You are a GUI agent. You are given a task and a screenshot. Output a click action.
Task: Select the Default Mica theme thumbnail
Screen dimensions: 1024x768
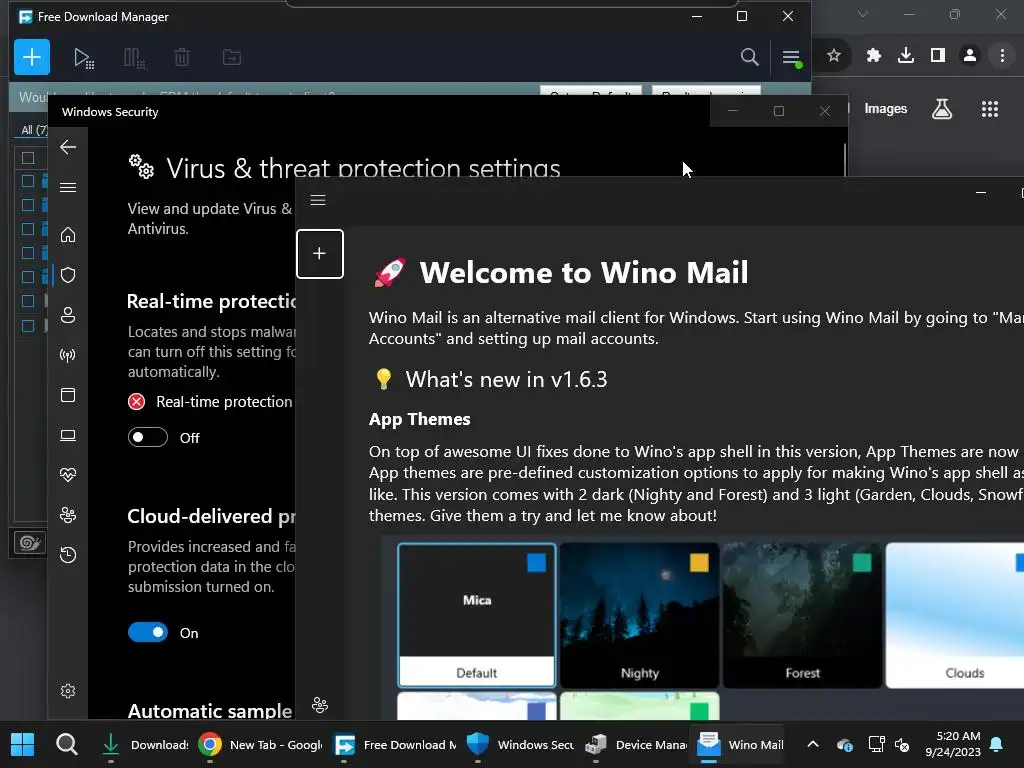click(477, 615)
